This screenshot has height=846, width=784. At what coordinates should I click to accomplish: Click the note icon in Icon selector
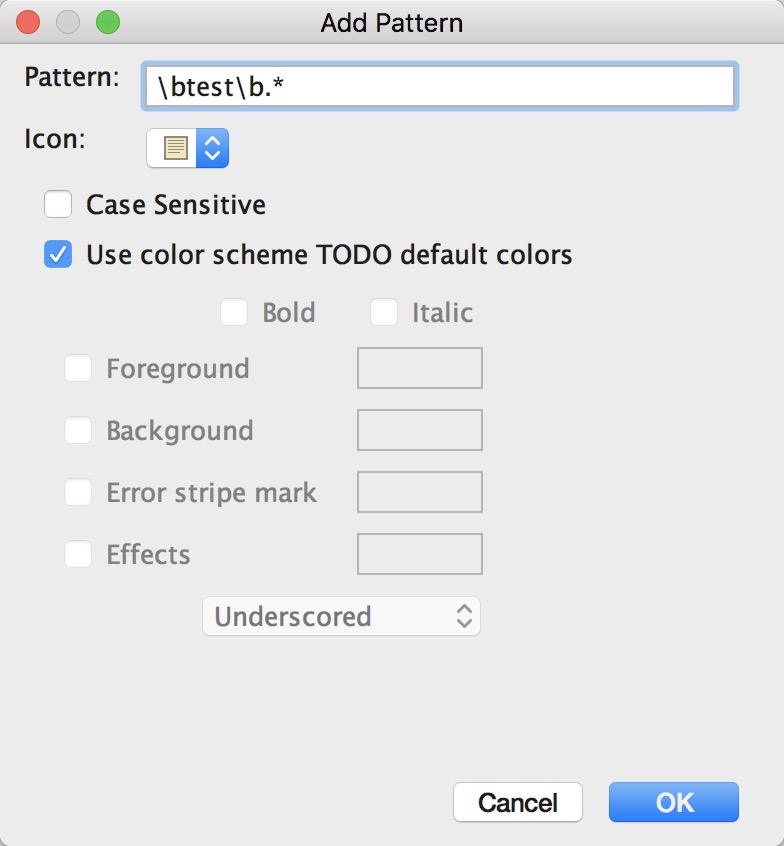[176, 149]
